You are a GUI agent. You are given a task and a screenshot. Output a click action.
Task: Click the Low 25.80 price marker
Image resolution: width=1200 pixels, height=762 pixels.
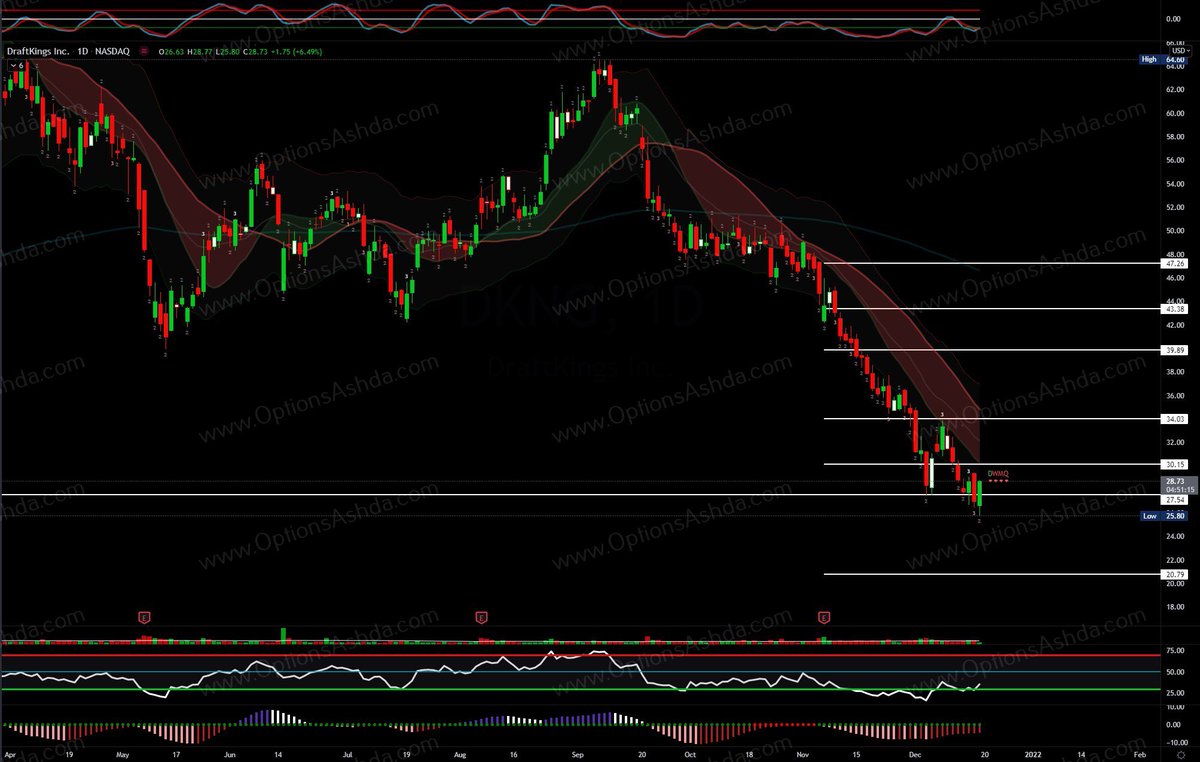(1165, 516)
